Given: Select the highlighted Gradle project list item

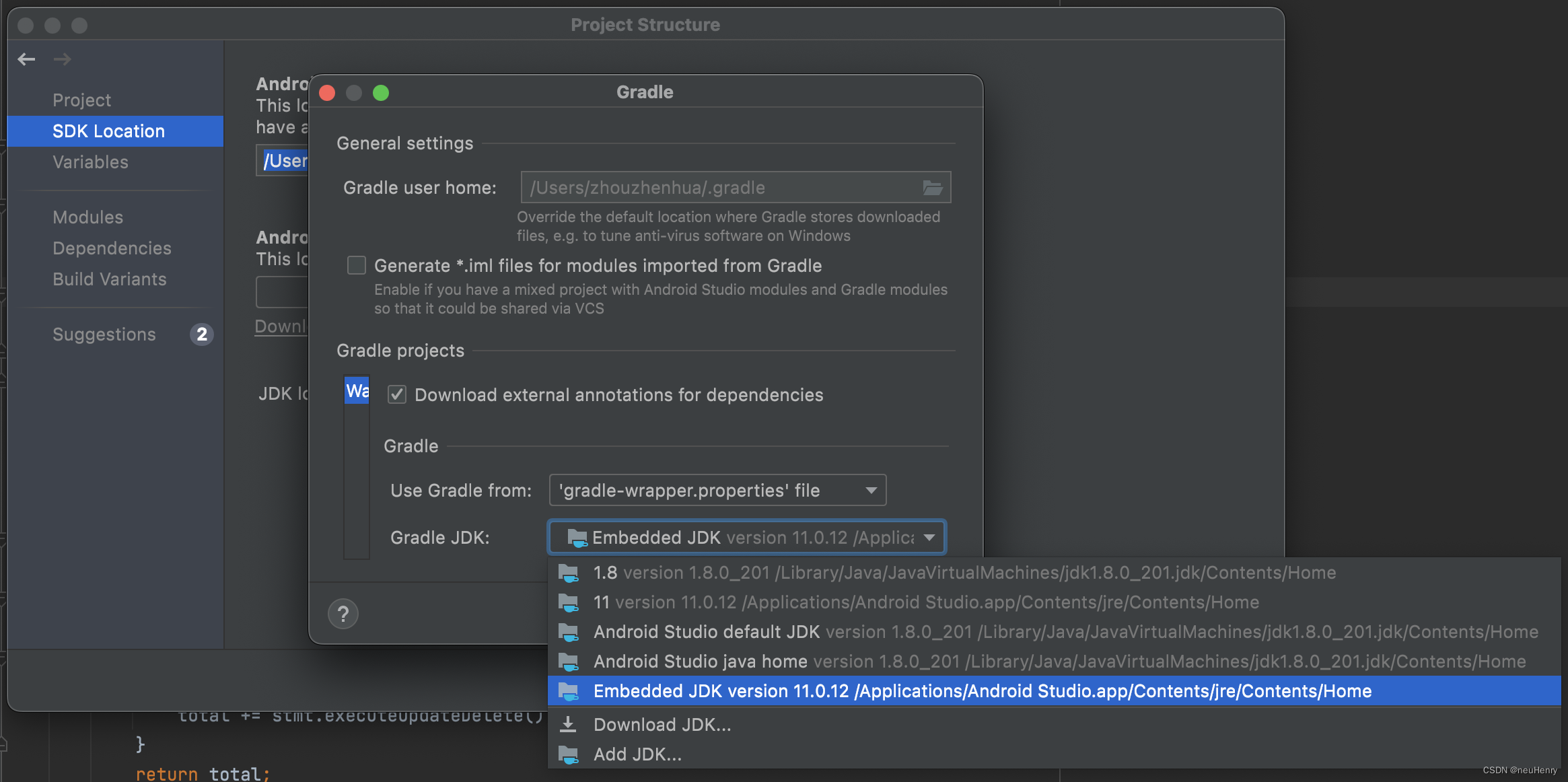Looking at the screenshot, I should pos(357,390).
